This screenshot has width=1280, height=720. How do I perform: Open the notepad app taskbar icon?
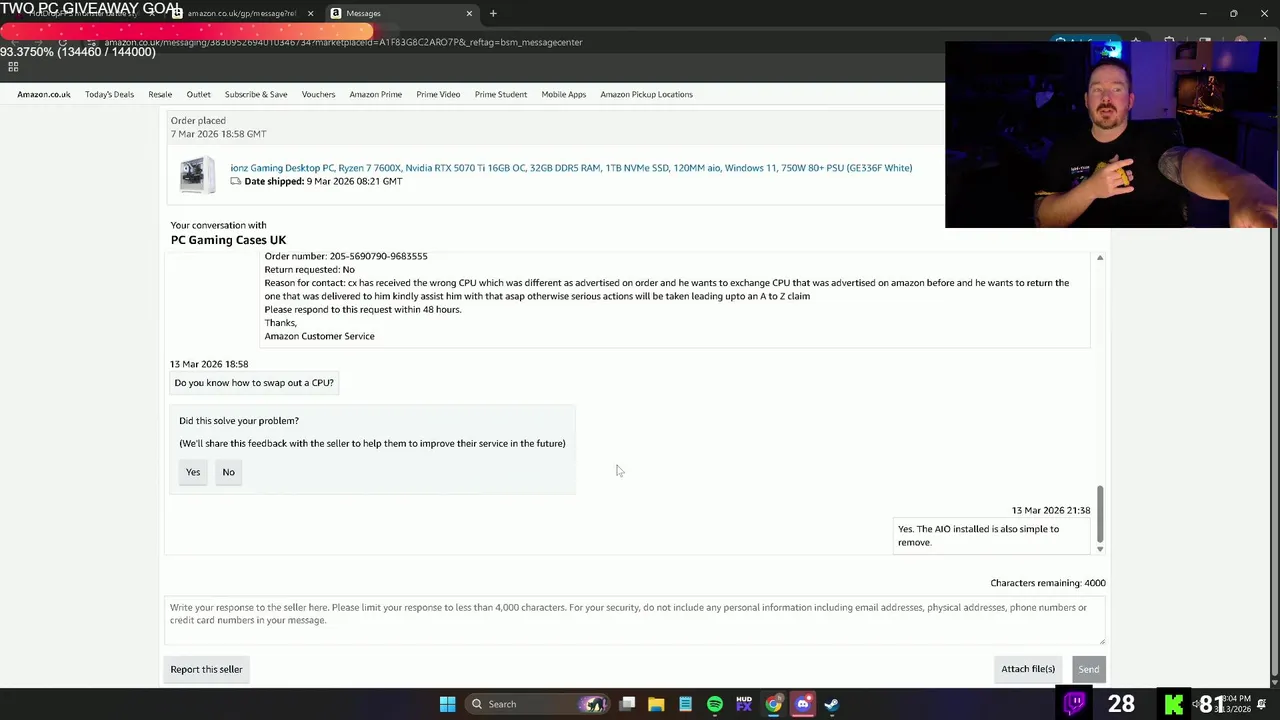click(685, 704)
